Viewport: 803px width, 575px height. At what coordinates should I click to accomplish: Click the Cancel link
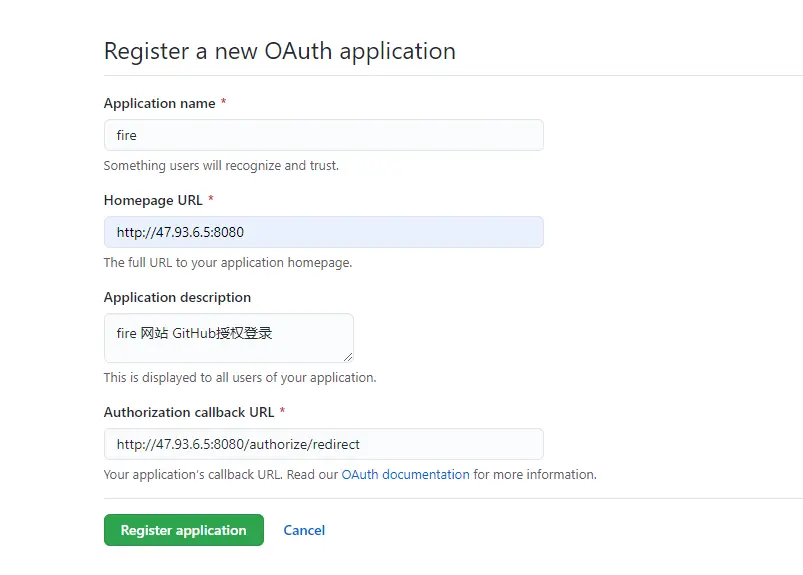[304, 531]
